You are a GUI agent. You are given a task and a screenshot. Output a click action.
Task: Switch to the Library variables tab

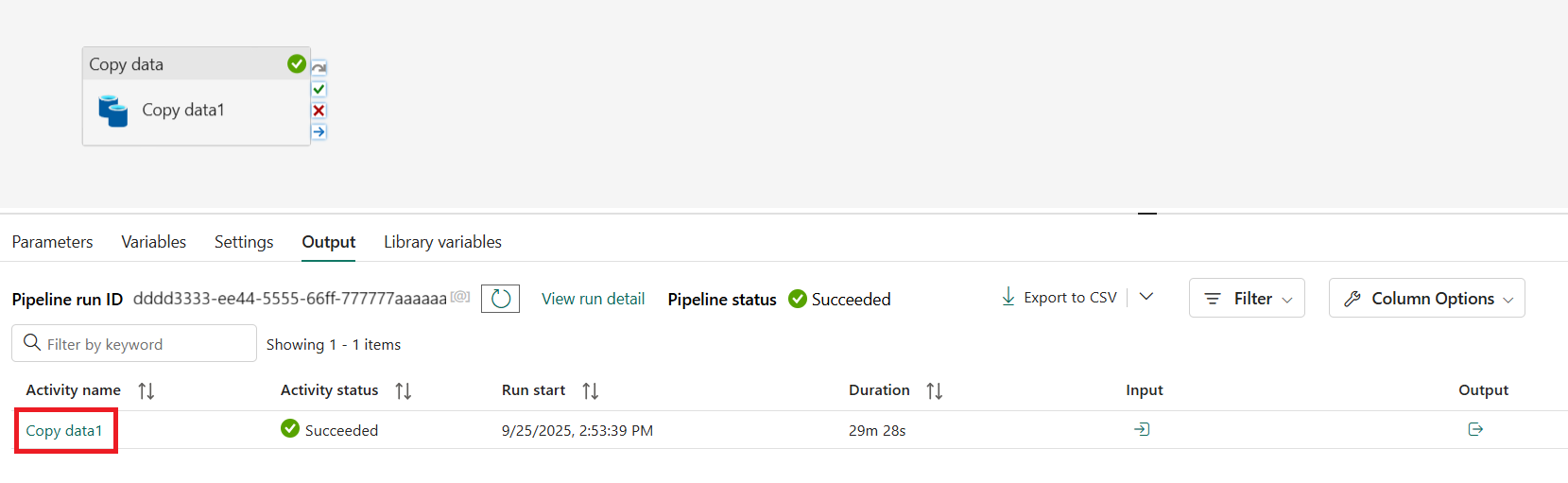tap(442, 242)
